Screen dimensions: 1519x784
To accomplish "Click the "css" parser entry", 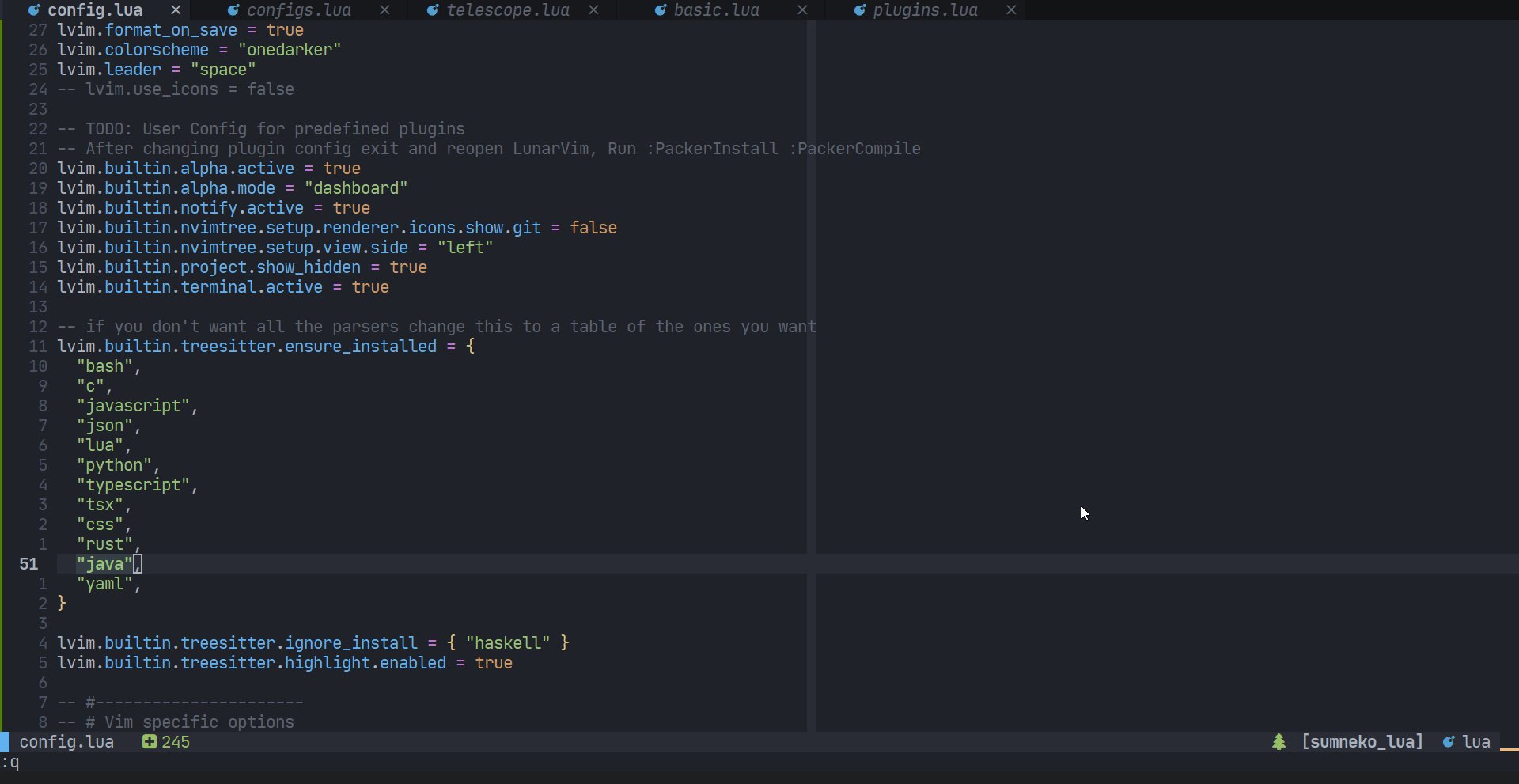I will [100, 525].
